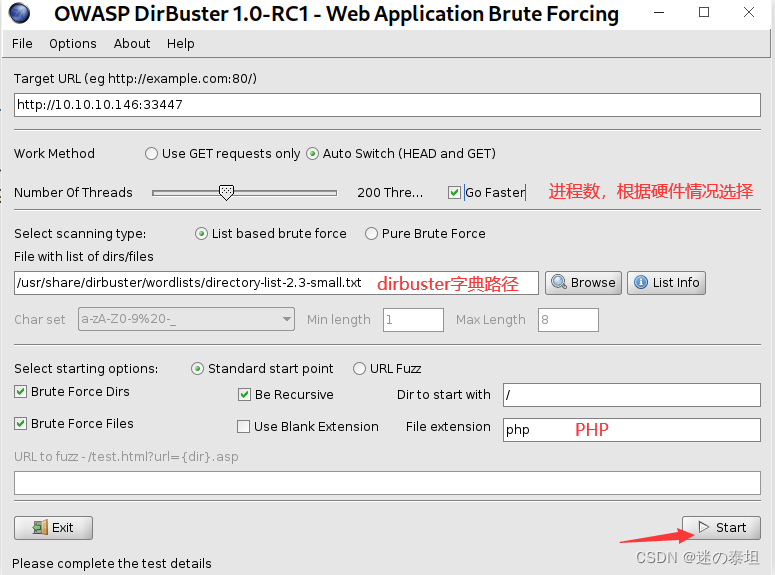775x575 pixels.
Task: Click the URL to fuzz input field
Action: [387, 483]
